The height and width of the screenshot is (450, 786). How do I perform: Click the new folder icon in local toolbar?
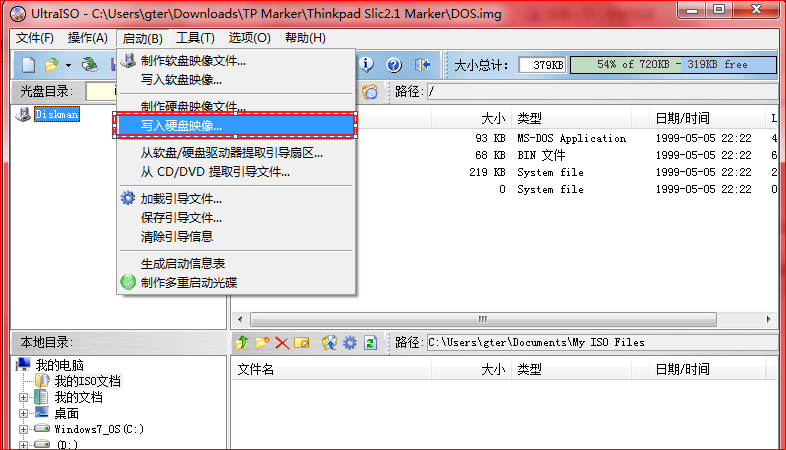pos(262,343)
